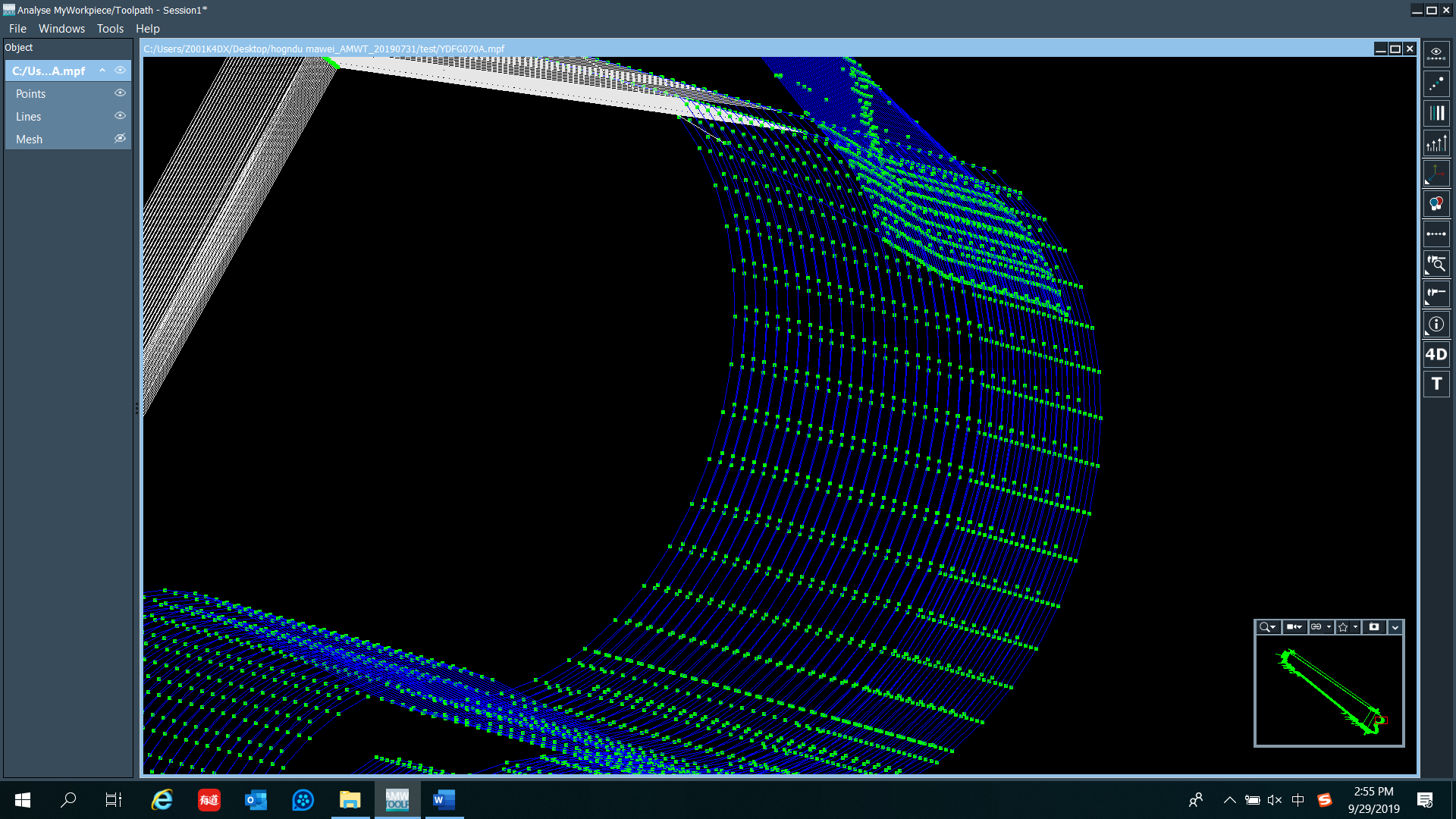The width and height of the screenshot is (1456, 819).
Task: Select the caliper measure tool
Action: [x=1436, y=293]
